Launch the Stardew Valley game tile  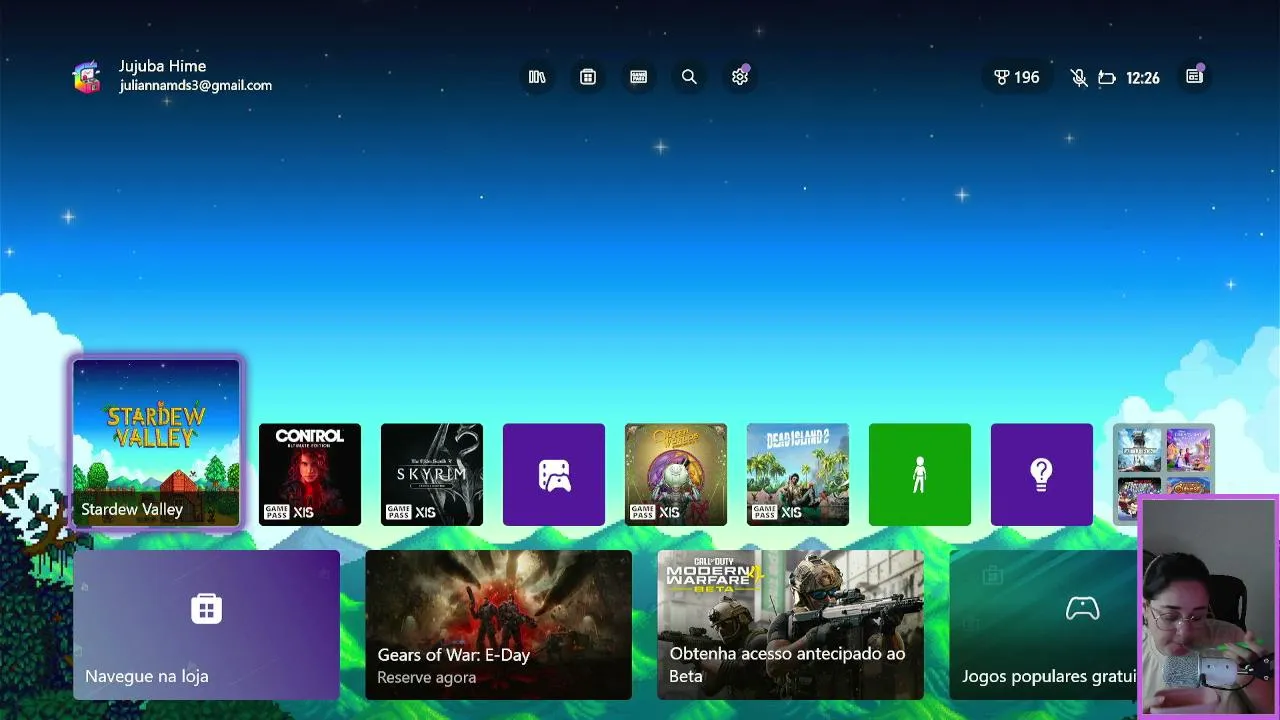point(157,443)
